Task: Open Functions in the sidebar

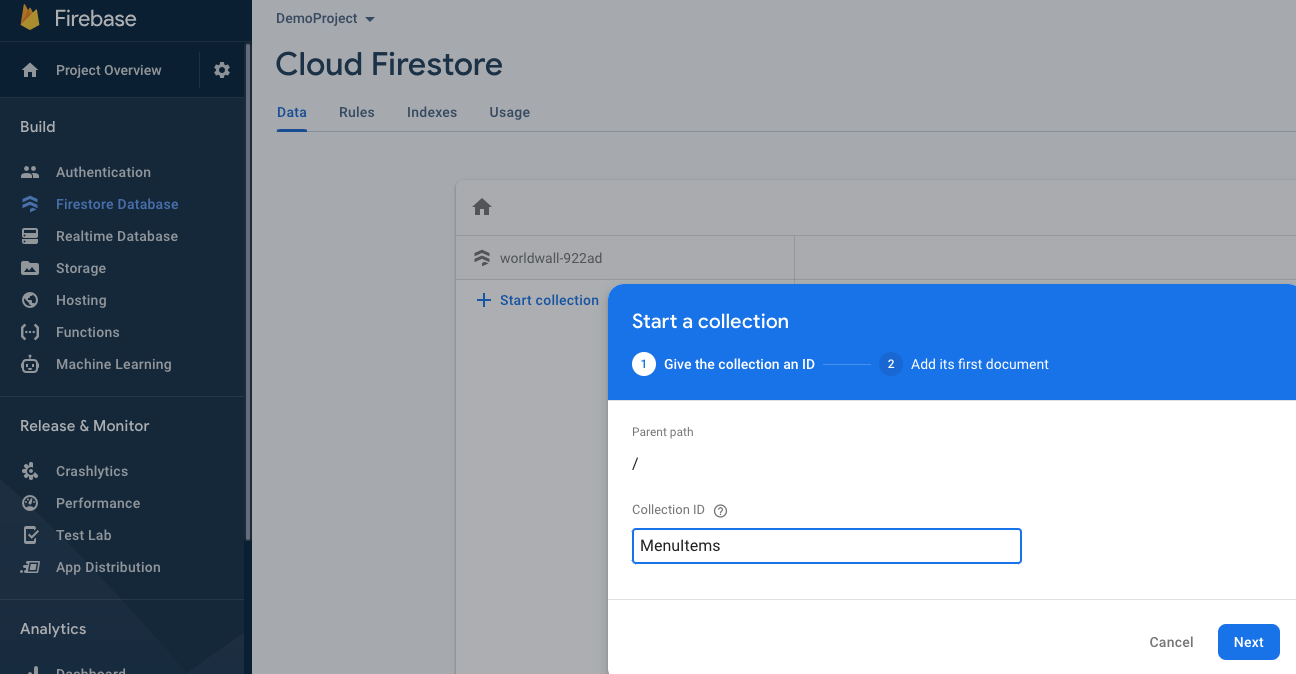Action: tap(88, 332)
